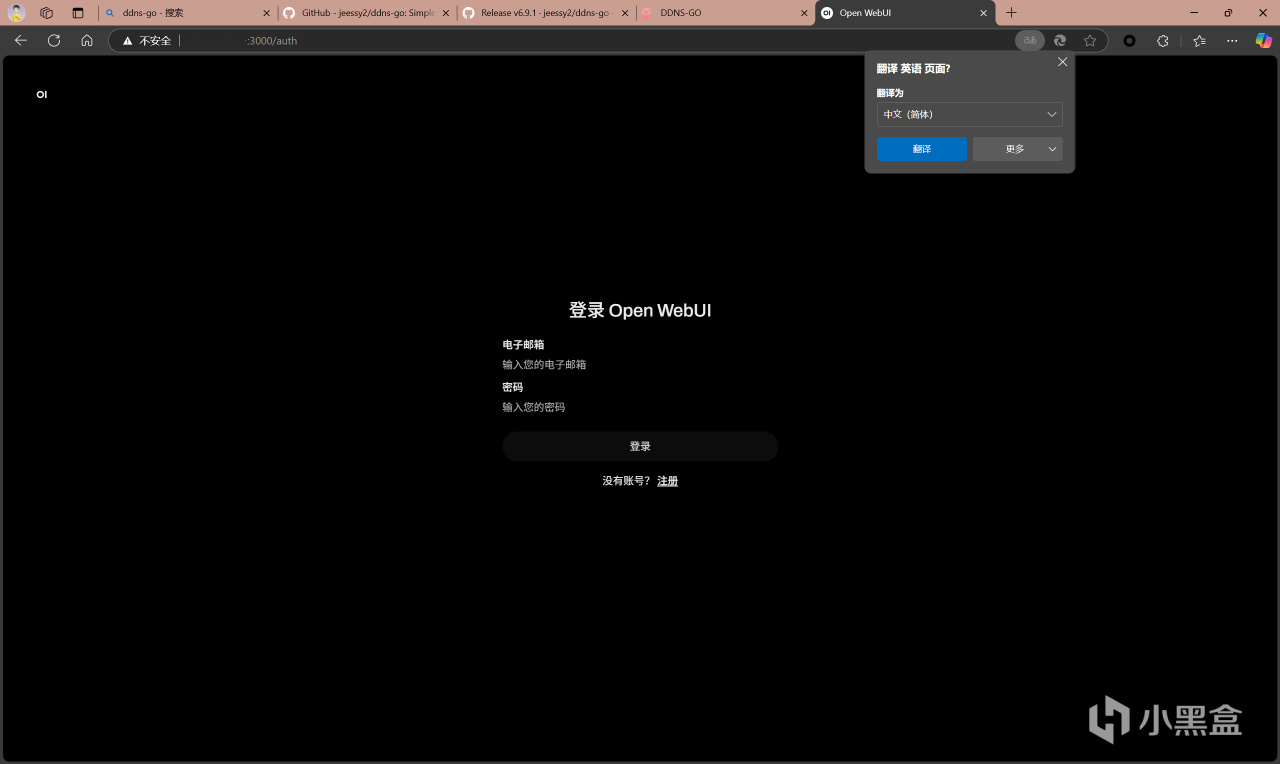
Task: Click the 翻译 英语 页面? popup title
Action: click(x=913, y=69)
